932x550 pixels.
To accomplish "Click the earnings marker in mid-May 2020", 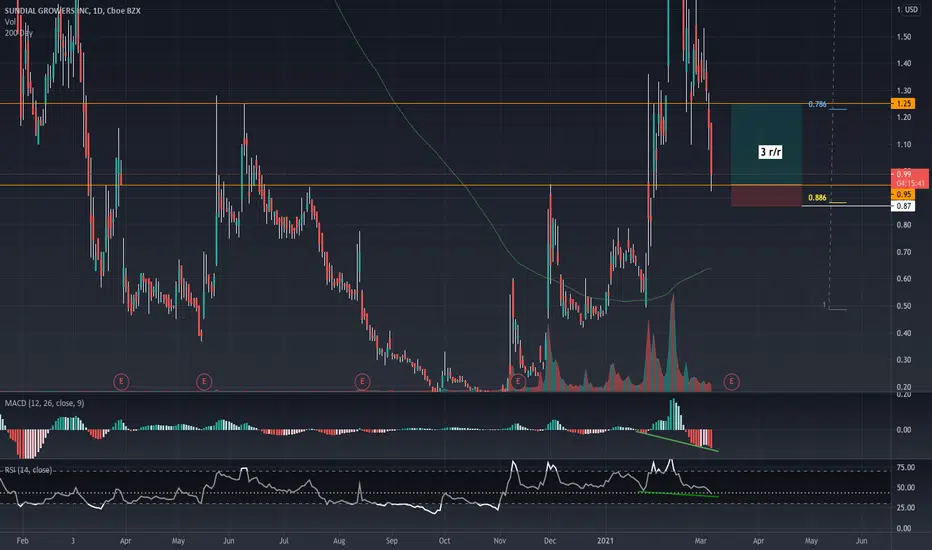I will [204, 381].
